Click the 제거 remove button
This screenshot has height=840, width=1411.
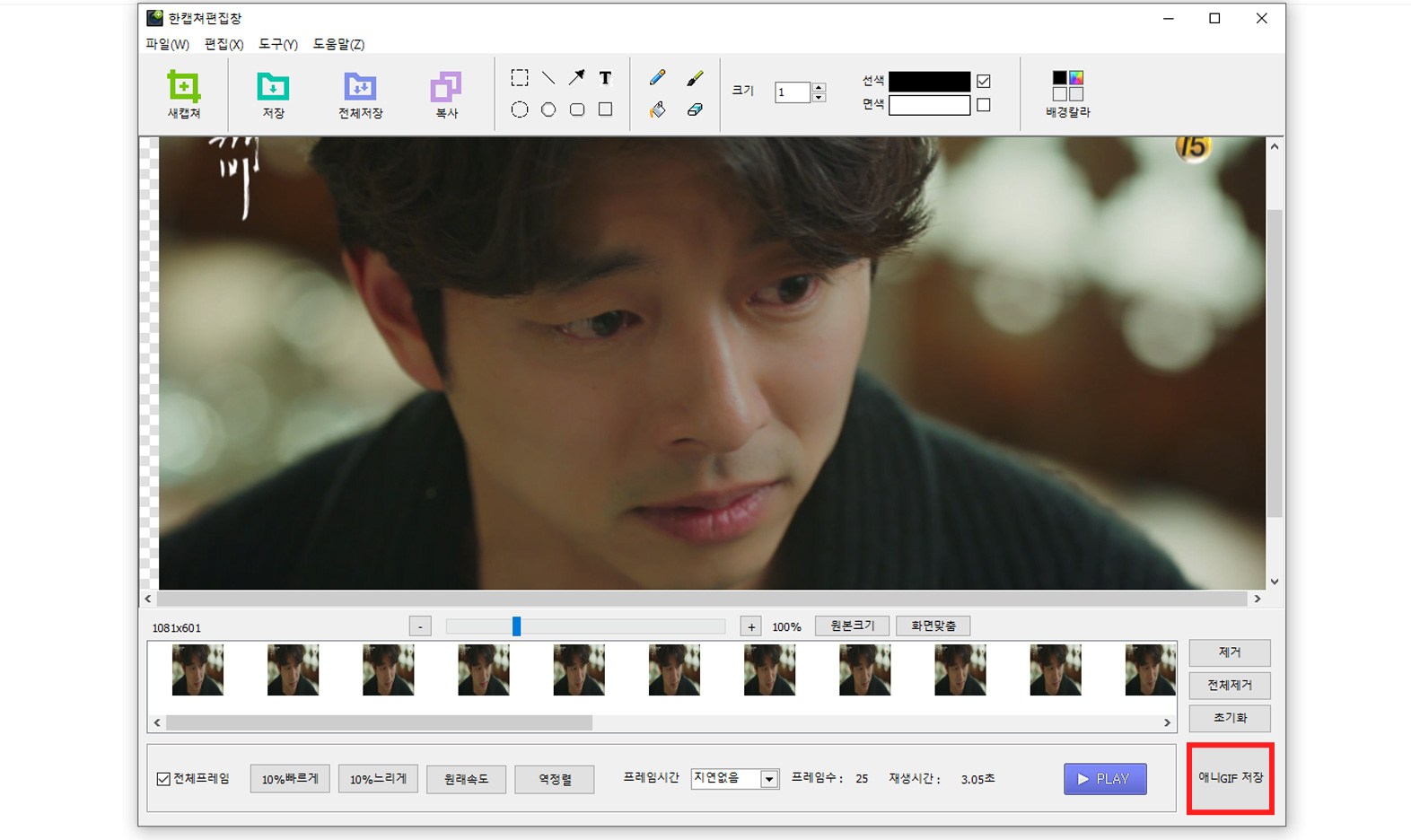[x=1230, y=652]
